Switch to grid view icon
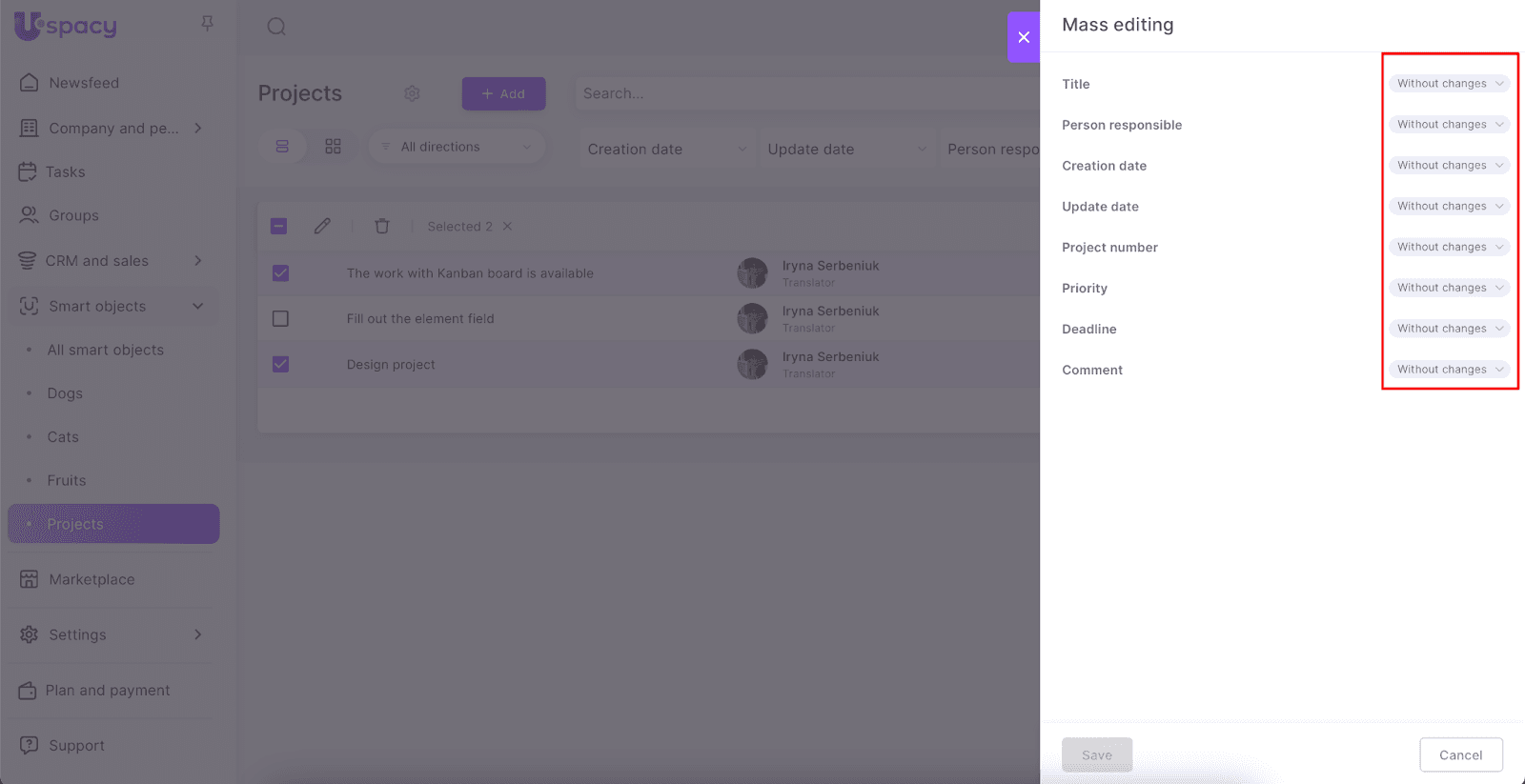The width and height of the screenshot is (1525, 784). pyautogui.click(x=333, y=147)
